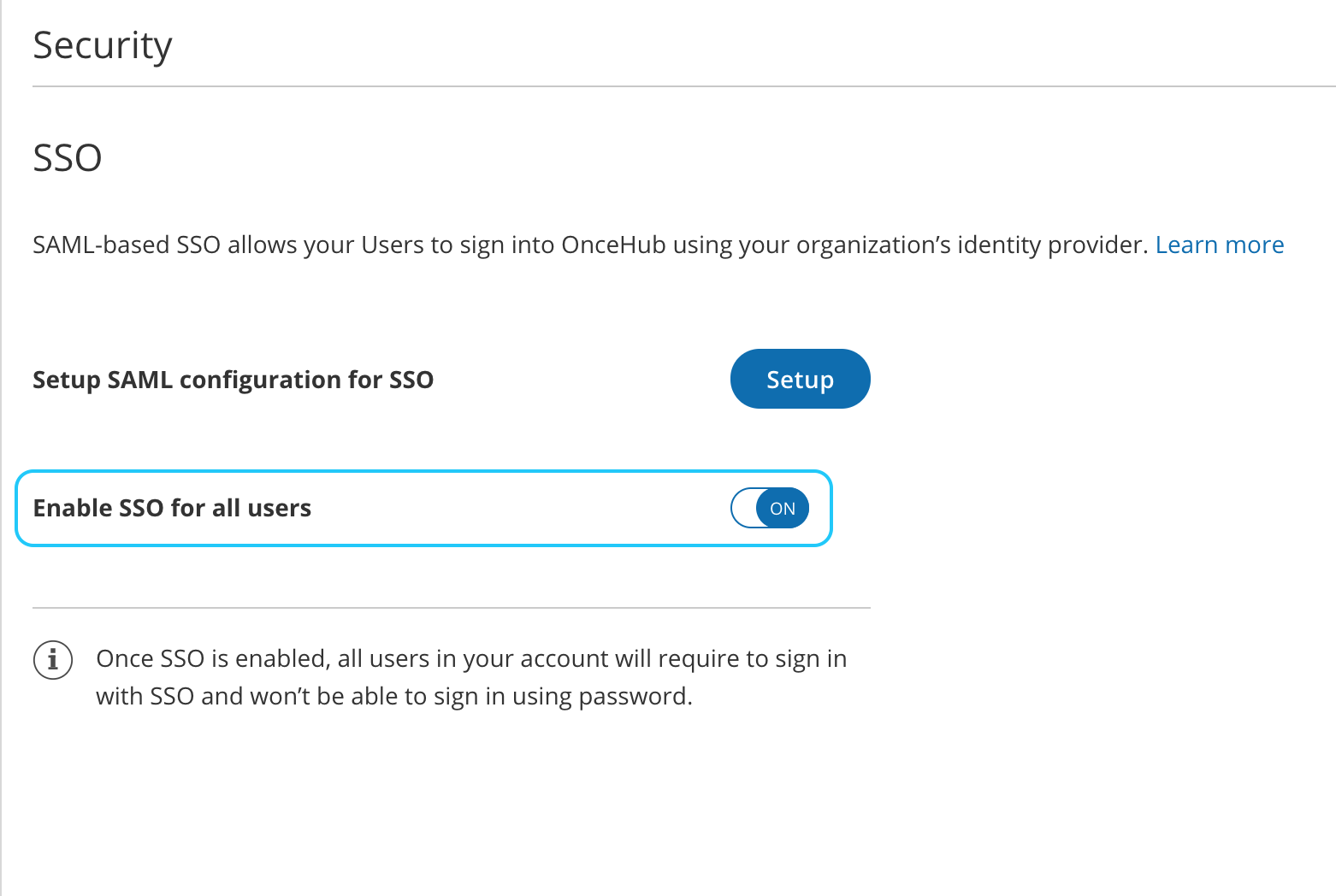Click the SSO section heading
The image size is (1336, 896).
tap(68, 158)
